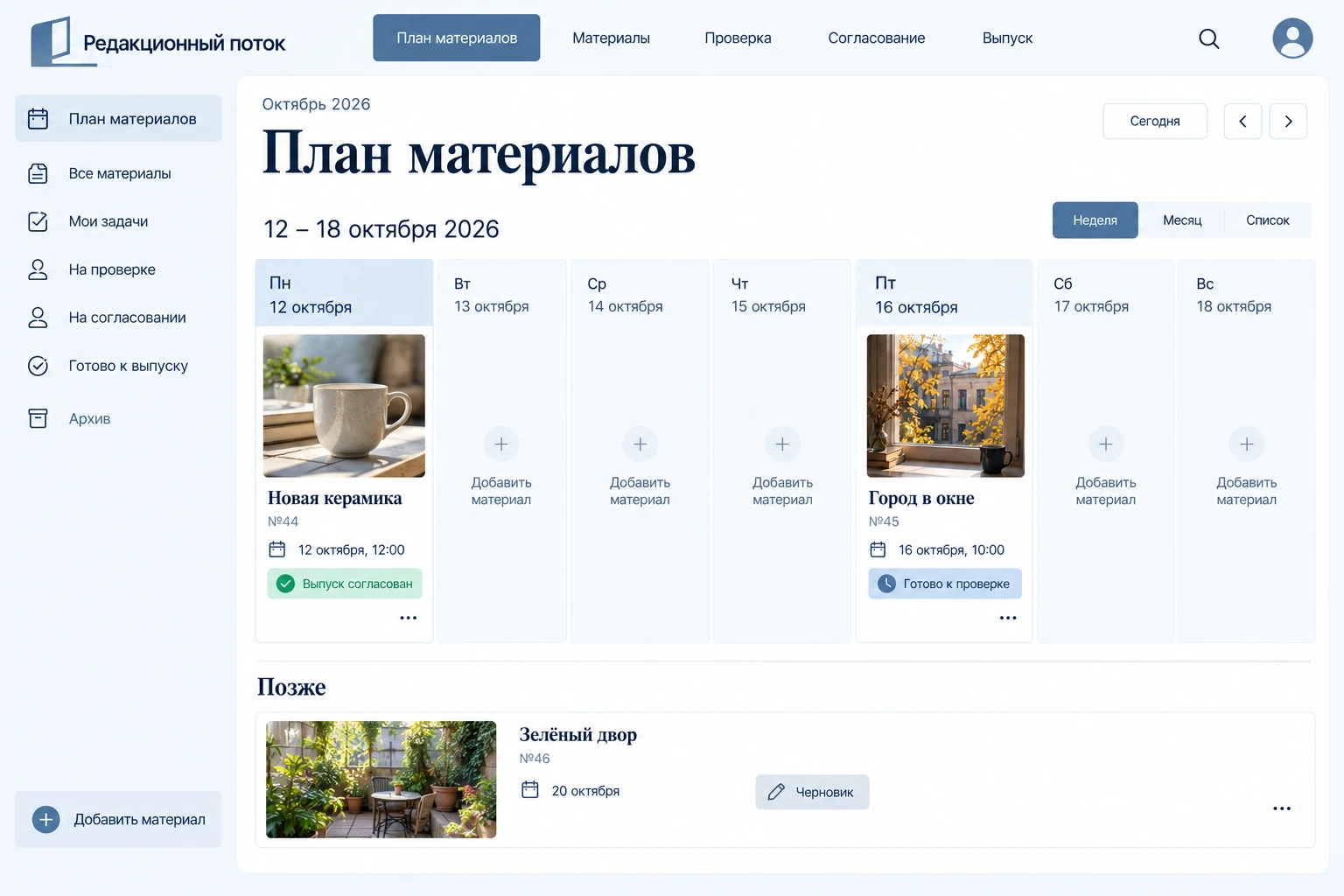Switch to the Материалы top tab
Viewport: 1344px width, 896px height.
click(611, 38)
